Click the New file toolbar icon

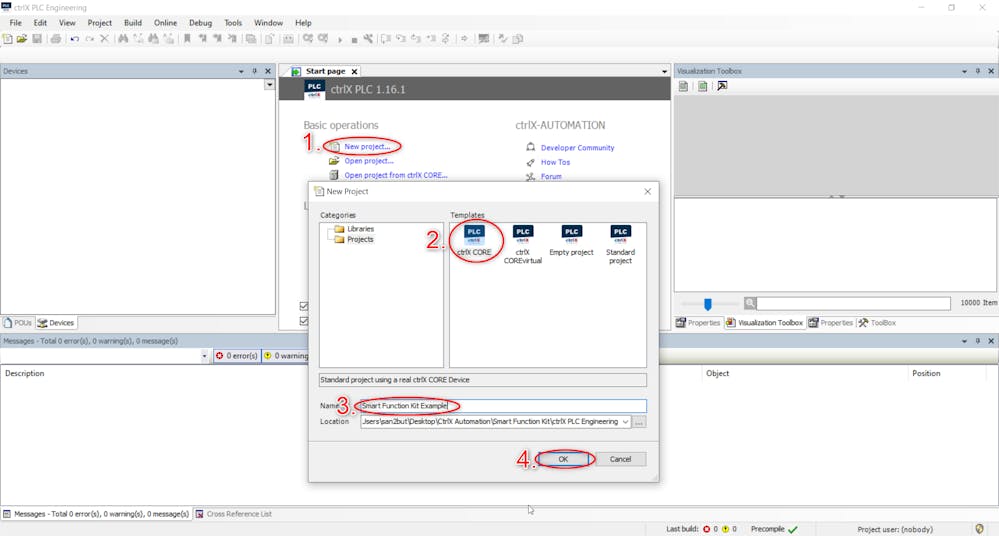point(7,39)
